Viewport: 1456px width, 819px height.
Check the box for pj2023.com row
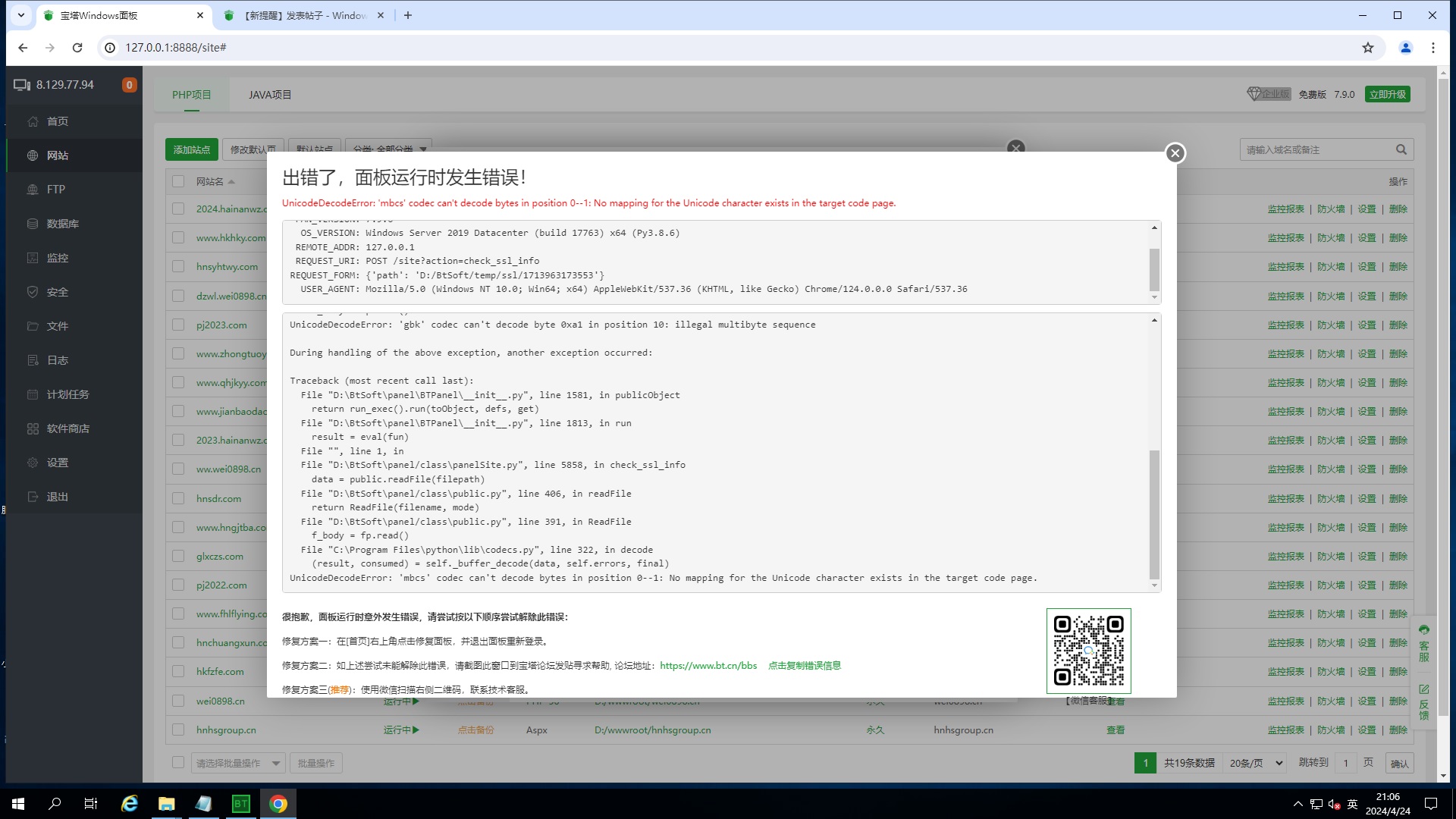pos(178,325)
